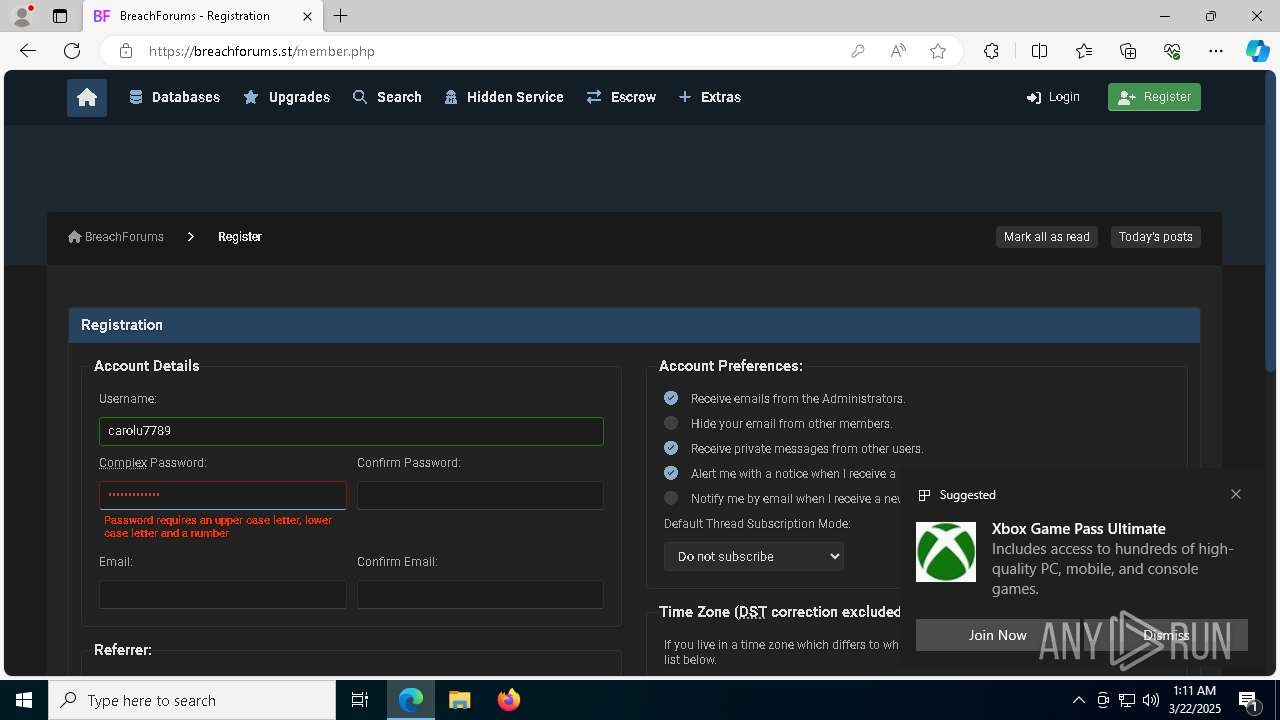Open browser Extensions icon

tap(991, 51)
